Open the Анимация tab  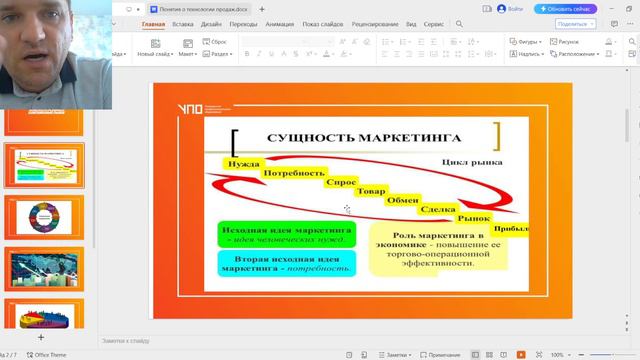(280, 24)
